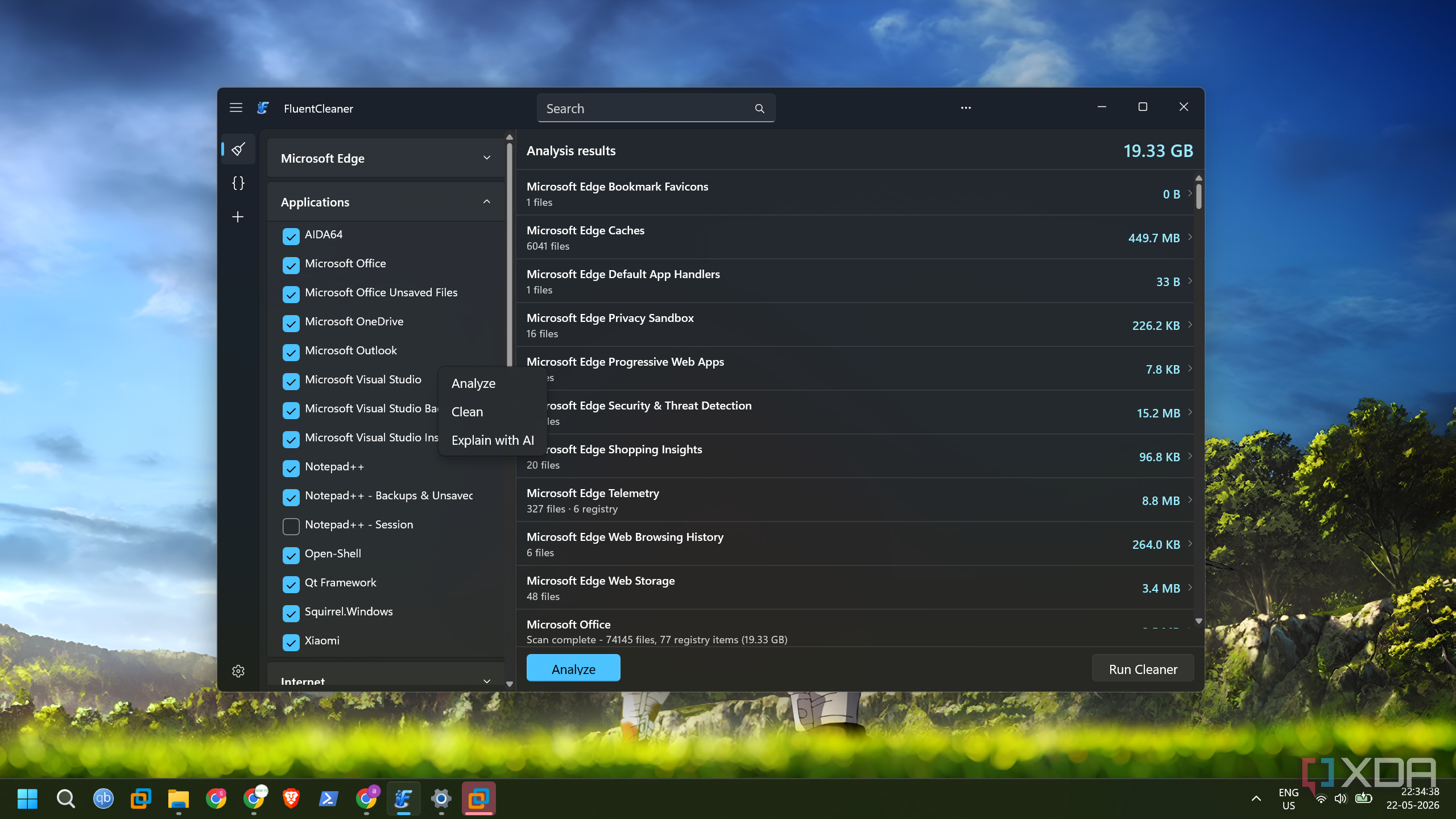This screenshot has width=1456, height=819.
Task: Open Windows Start menu
Action: [x=27, y=799]
